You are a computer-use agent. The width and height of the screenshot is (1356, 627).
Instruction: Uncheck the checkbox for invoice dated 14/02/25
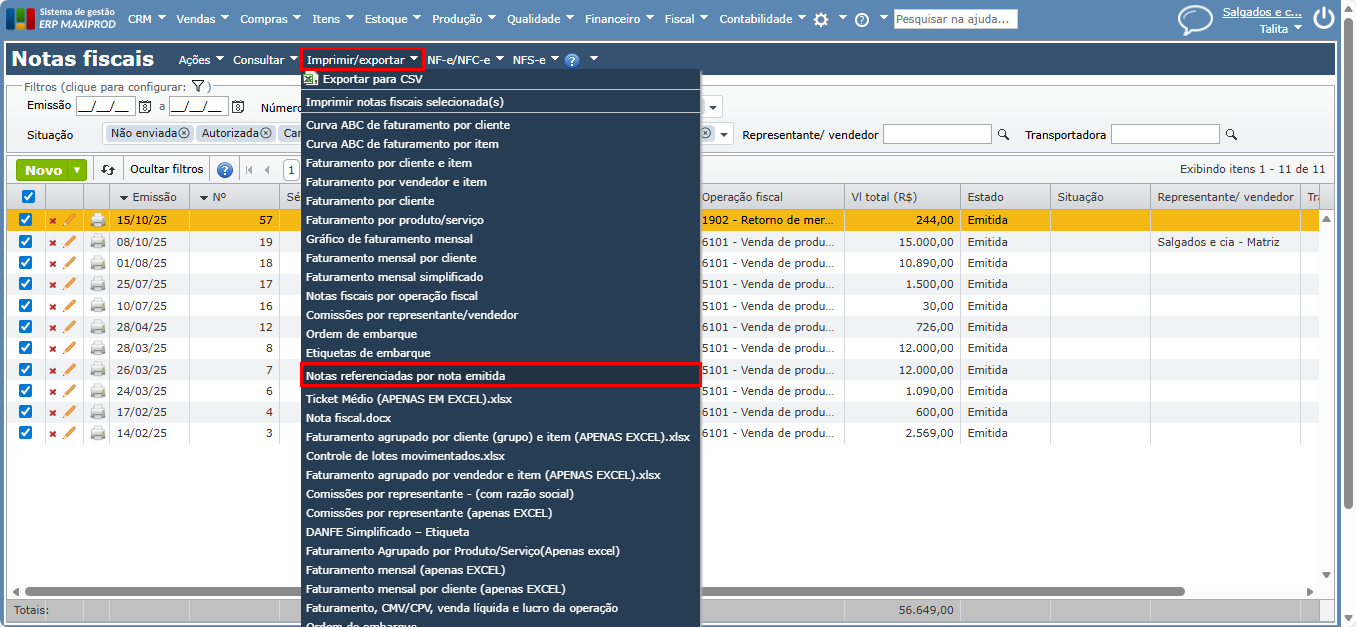tap(26, 433)
